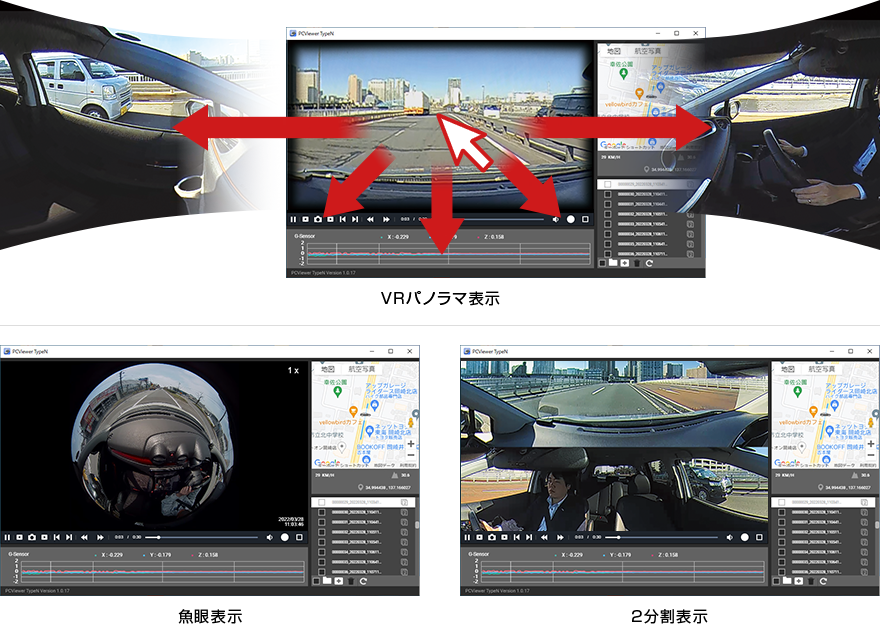Fast-forward video in the fisheye view window
The width and height of the screenshot is (880, 626).
(100, 537)
